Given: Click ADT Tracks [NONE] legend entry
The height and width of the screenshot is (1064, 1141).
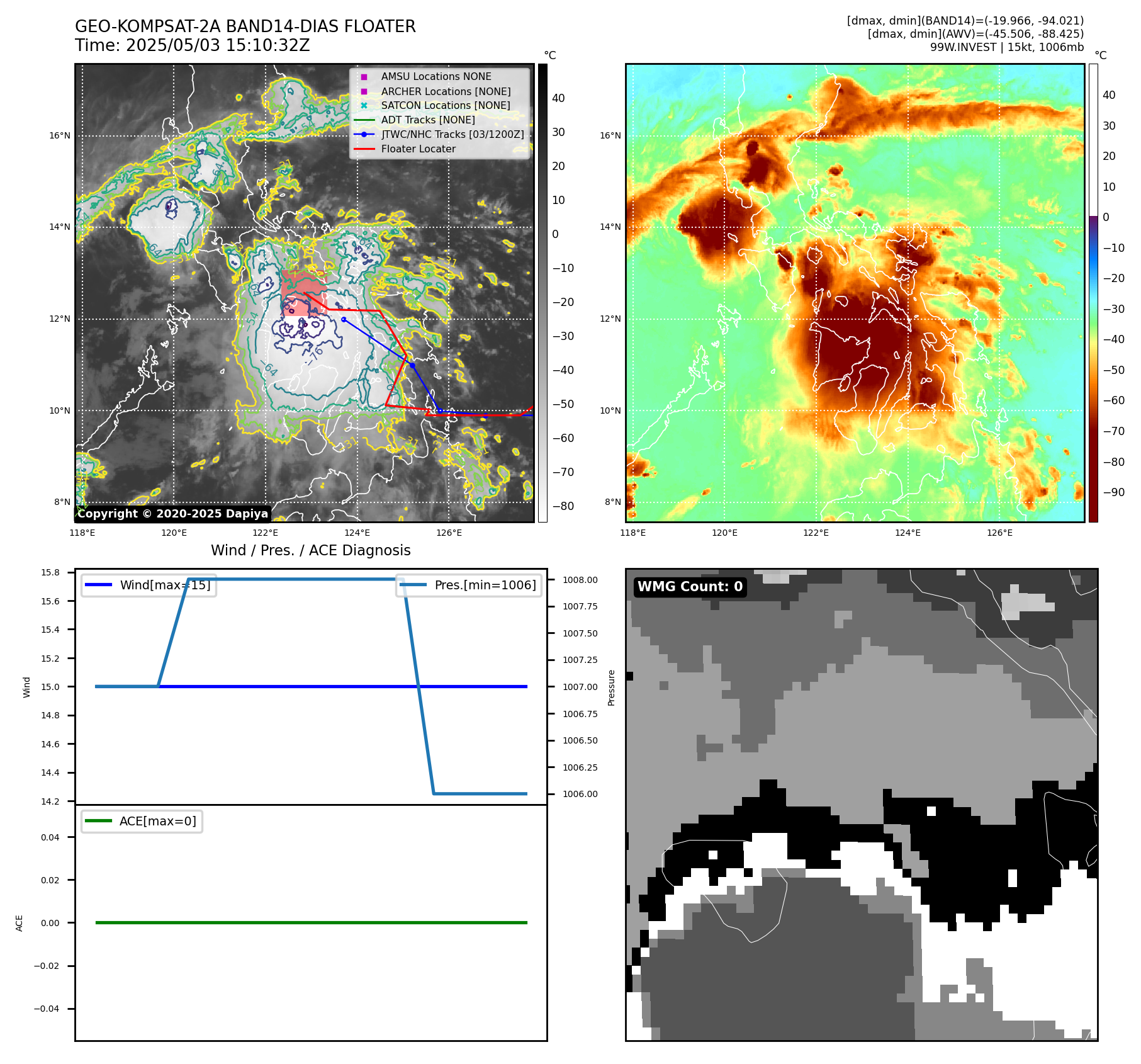Looking at the screenshot, I should click(x=415, y=120).
